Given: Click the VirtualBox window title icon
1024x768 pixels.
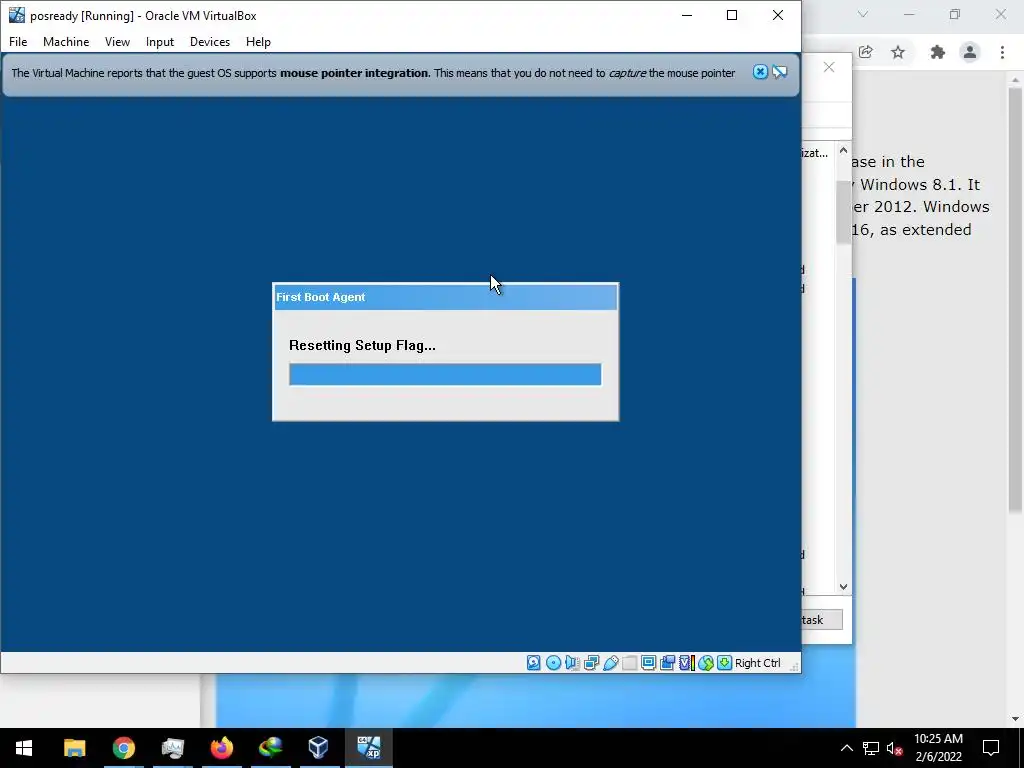Looking at the screenshot, I should pyautogui.click(x=16, y=15).
